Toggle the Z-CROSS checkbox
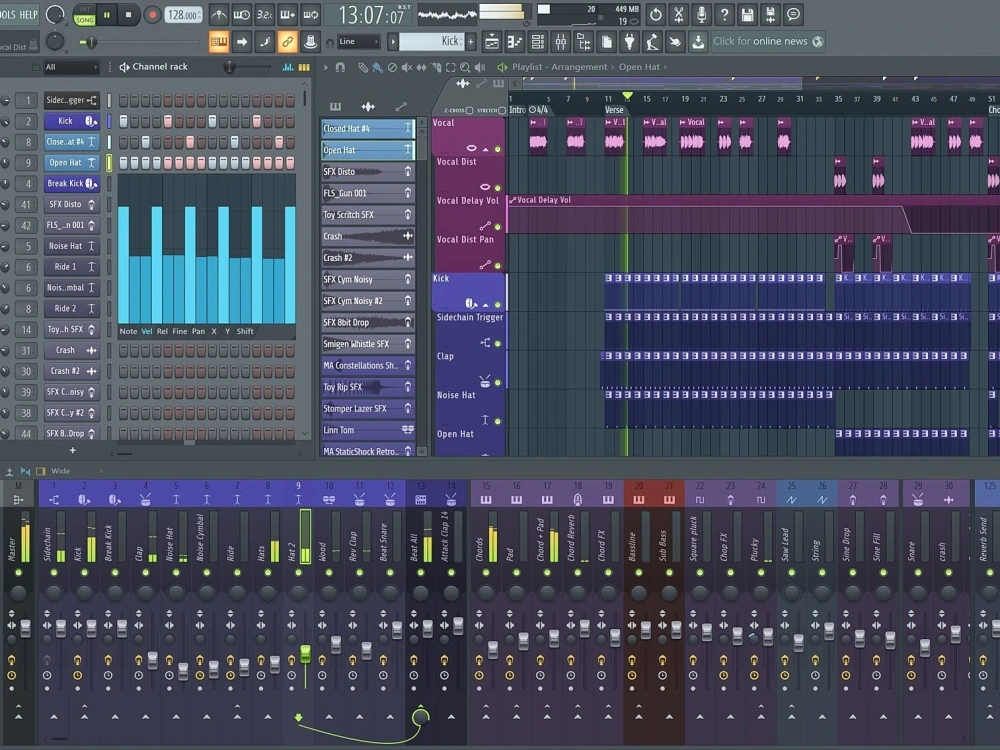The width and height of the screenshot is (1000, 750). [469, 110]
